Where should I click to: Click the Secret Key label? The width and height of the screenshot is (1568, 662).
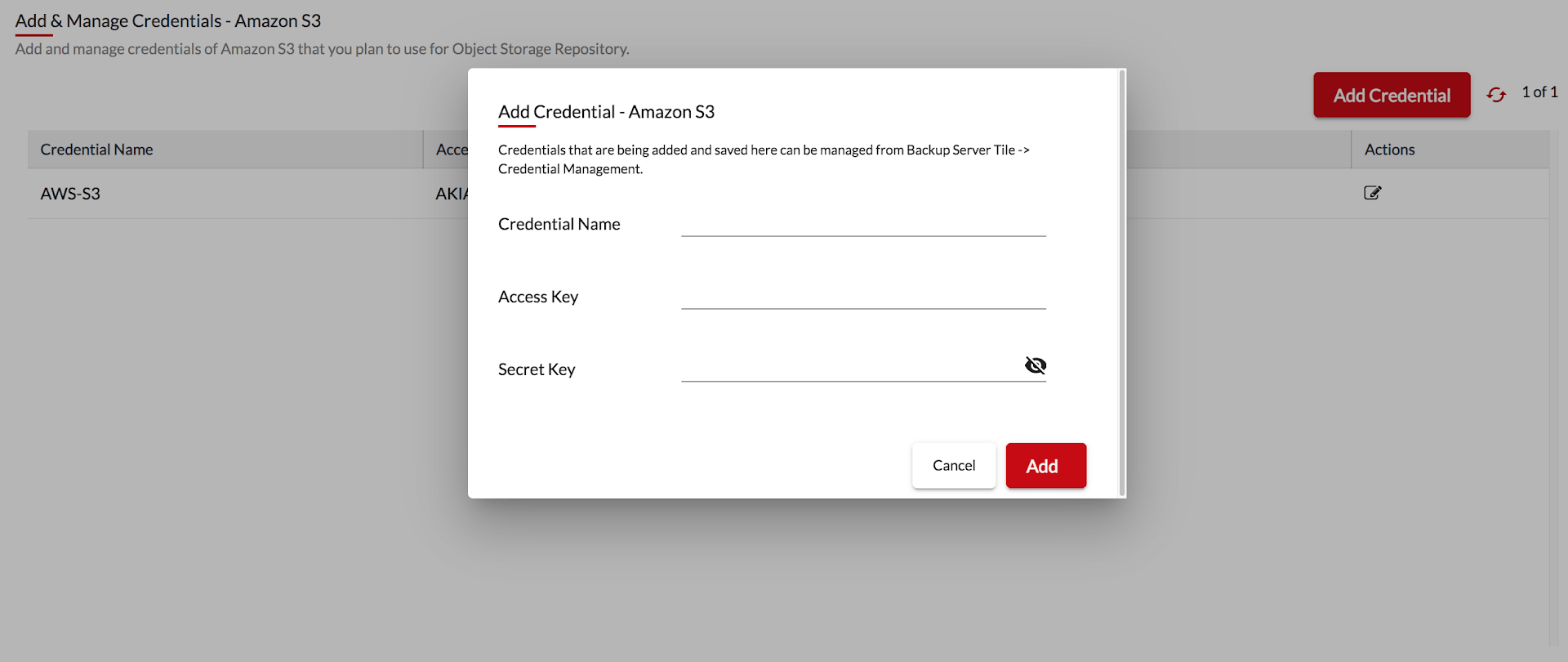[537, 369]
